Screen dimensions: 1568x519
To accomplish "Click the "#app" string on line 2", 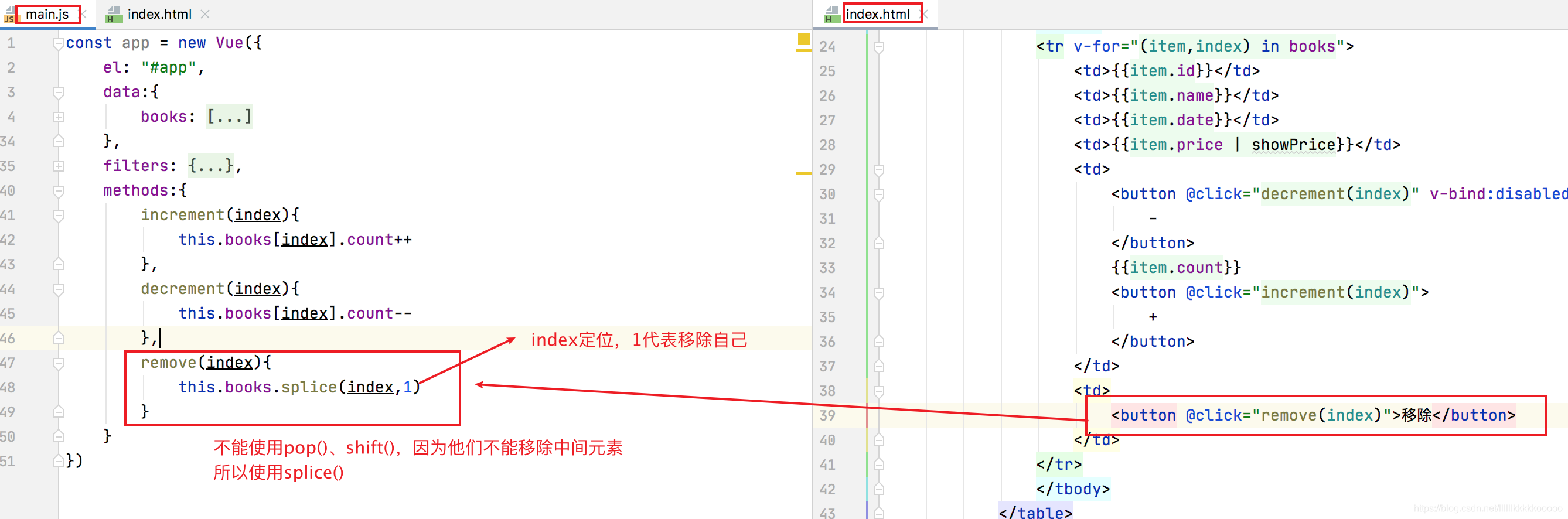I will [169, 67].
